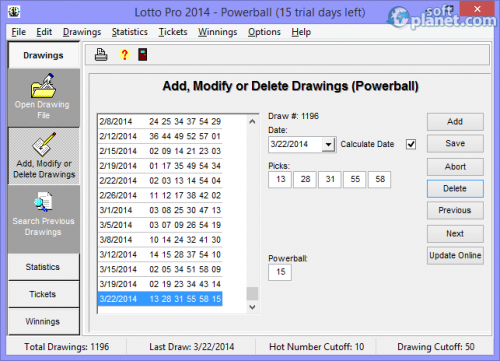The width and height of the screenshot is (500, 361).
Task: Switch to Statistics sidebar tab
Action: click(43, 267)
